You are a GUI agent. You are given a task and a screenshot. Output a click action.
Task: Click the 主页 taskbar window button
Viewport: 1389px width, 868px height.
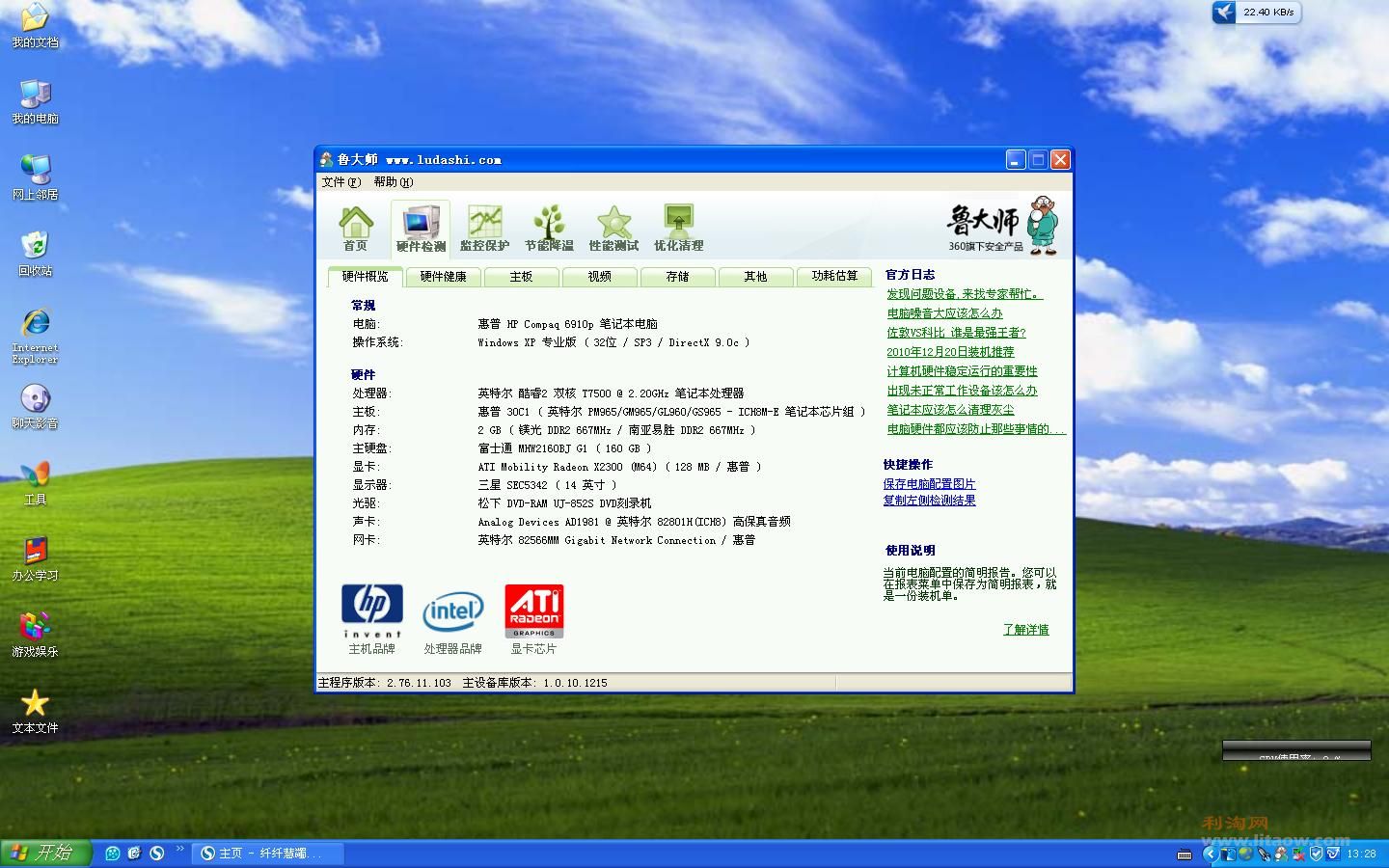pyautogui.click(x=270, y=854)
